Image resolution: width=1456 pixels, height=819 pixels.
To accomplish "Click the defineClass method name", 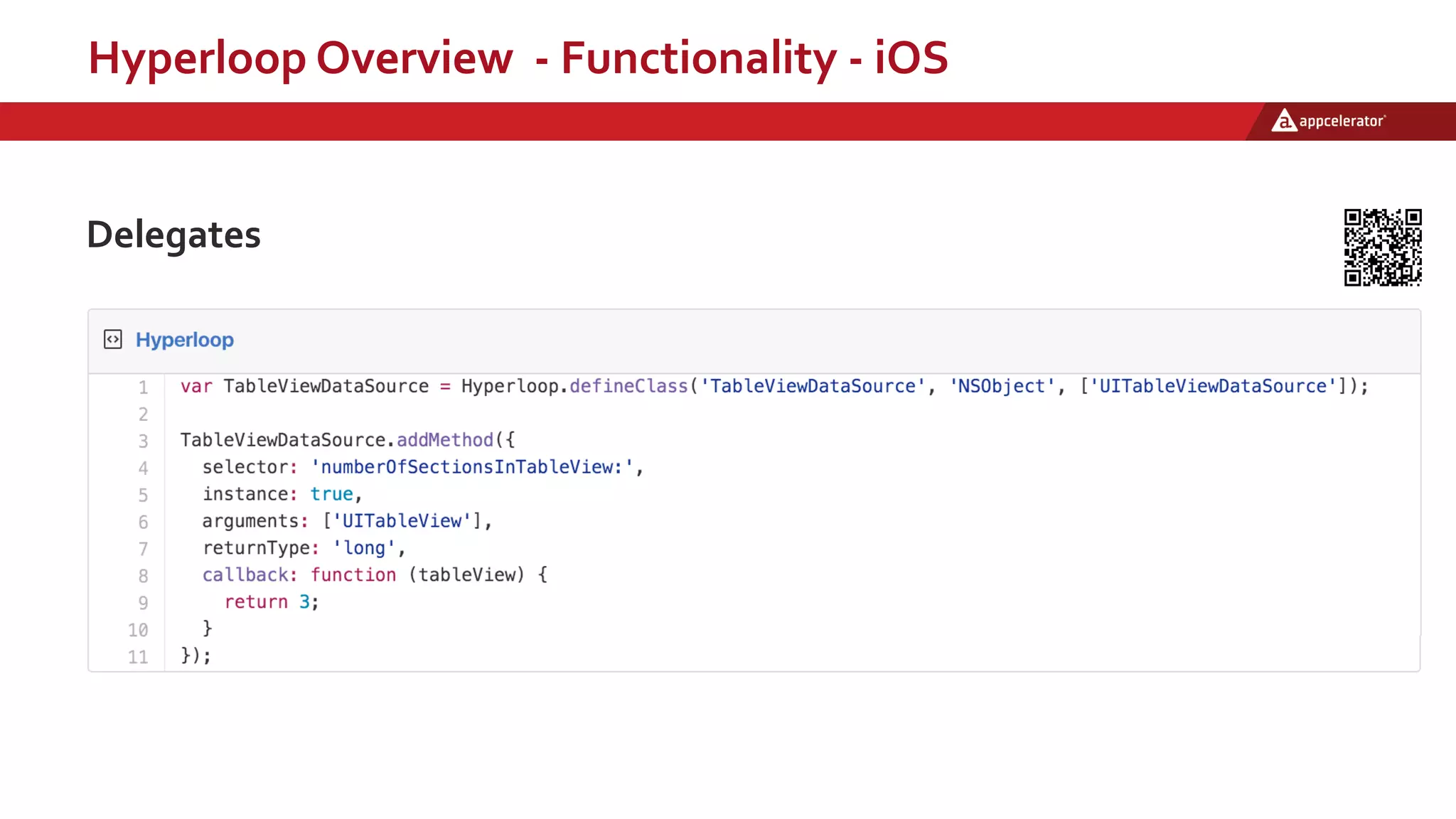I will [x=628, y=386].
